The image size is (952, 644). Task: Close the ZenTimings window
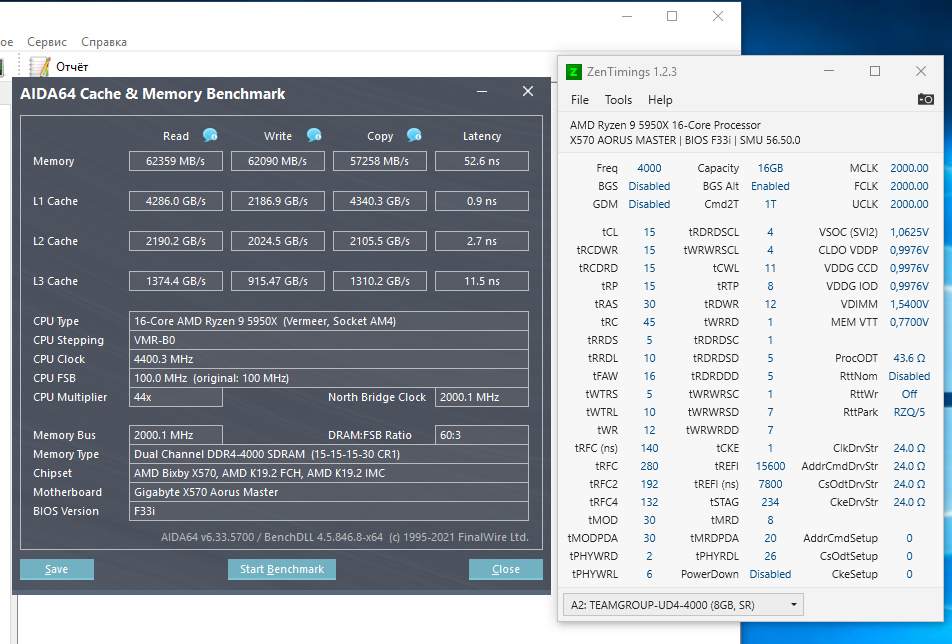click(921, 71)
